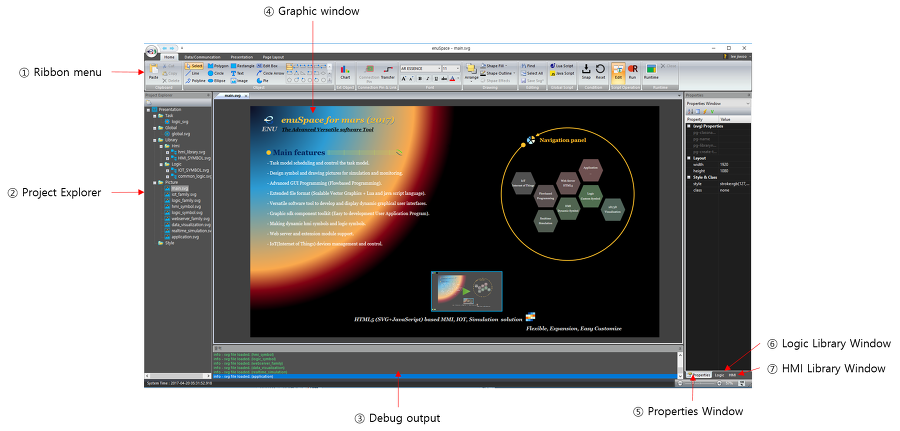The width and height of the screenshot is (900, 431).
Task: Click Select All in Editing group
Action: (x=534, y=73)
